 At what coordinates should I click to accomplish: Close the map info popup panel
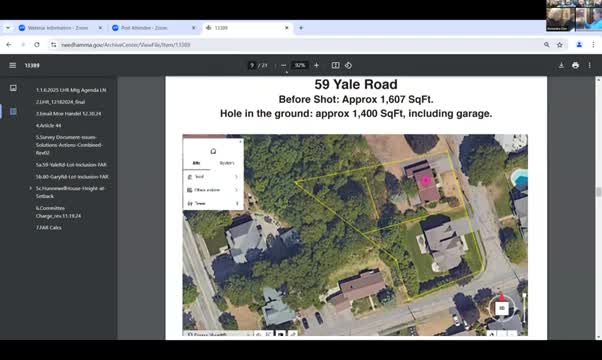[x=241, y=142]
